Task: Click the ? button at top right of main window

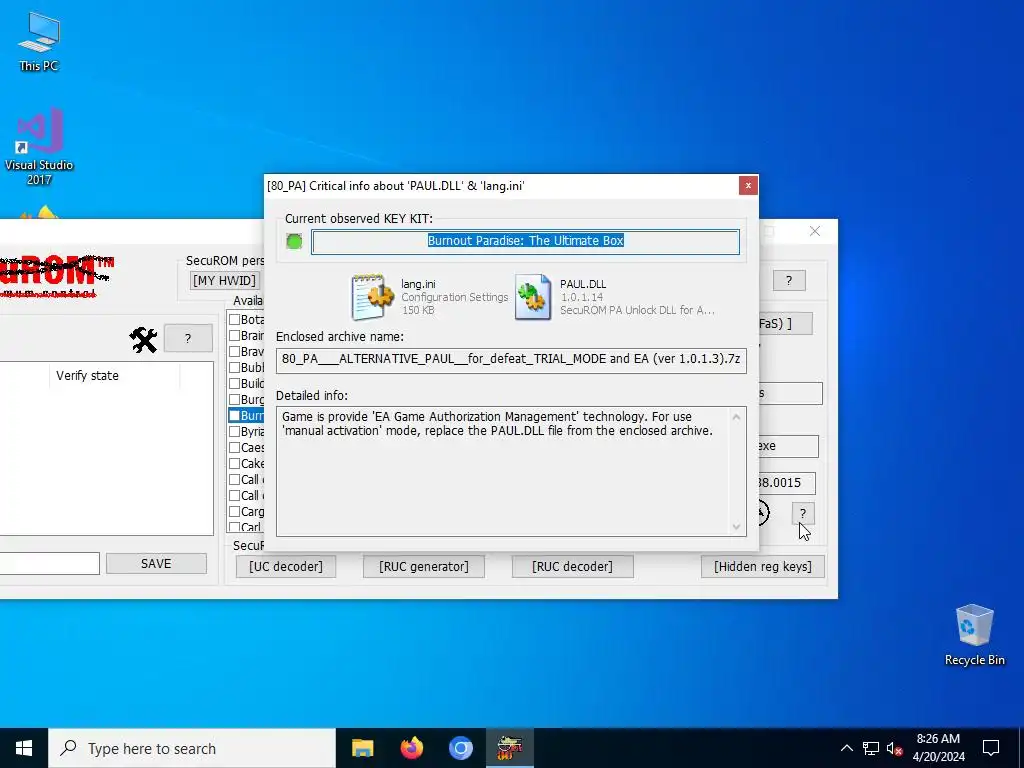Action: point(789,281)
